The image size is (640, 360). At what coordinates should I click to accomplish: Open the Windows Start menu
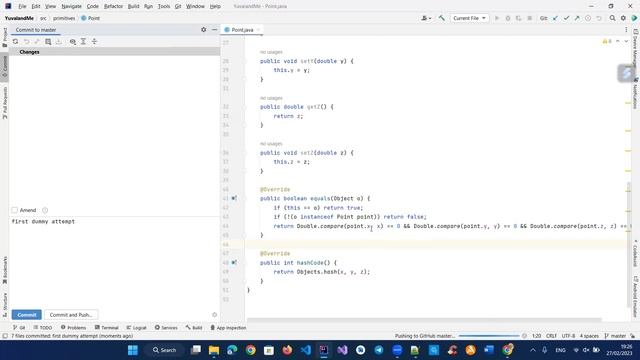point(133,350)
